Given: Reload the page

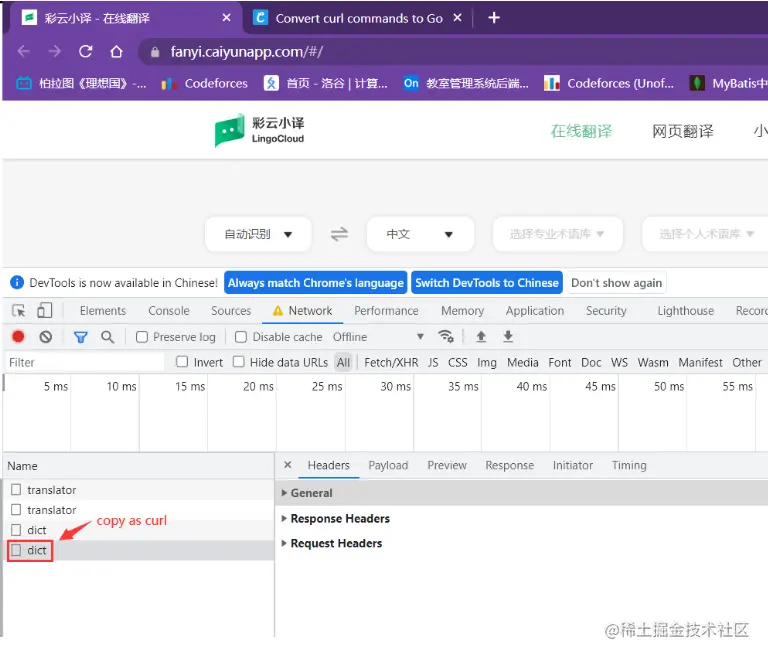Looking at the screenshot, I should 86,51.
